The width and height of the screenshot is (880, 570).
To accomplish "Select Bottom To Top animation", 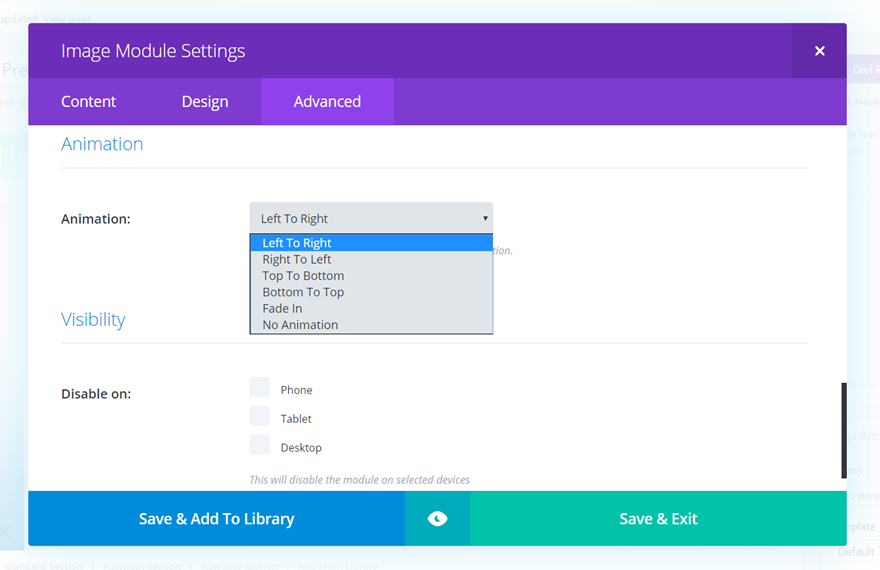I will (303, 292).
